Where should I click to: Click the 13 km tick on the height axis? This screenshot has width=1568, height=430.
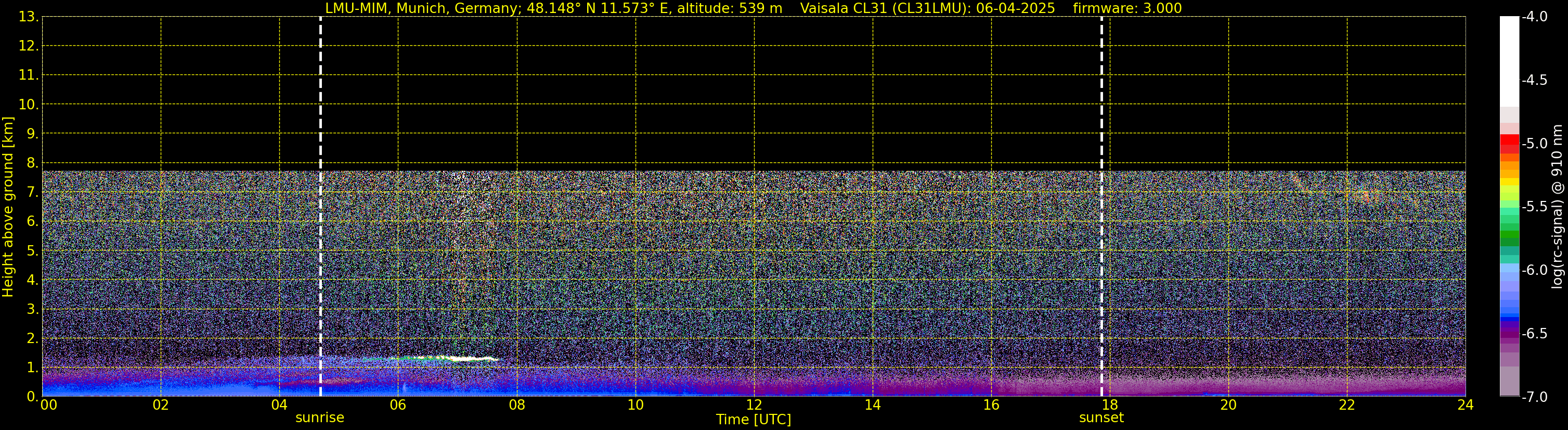28,17
